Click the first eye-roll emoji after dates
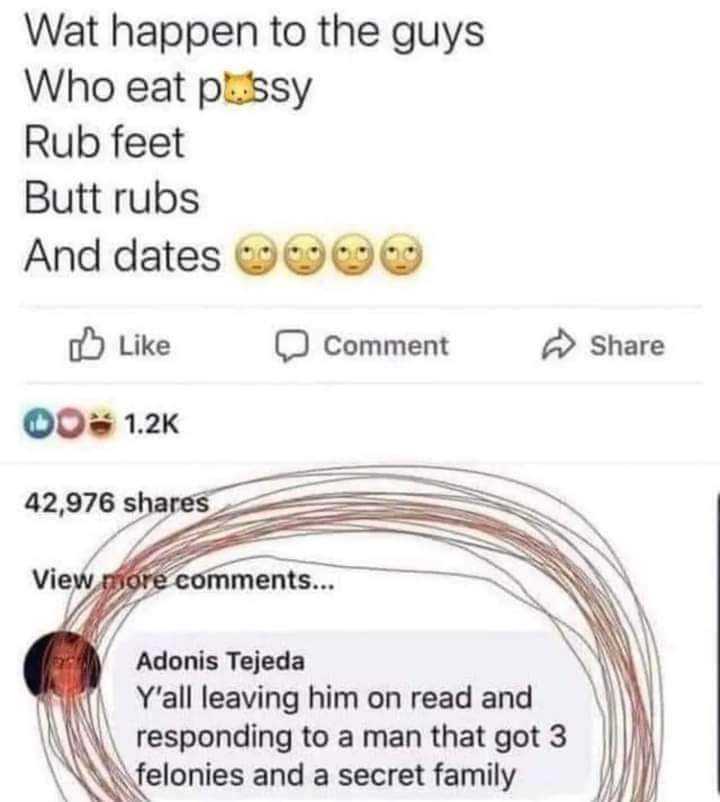The image size is (720, 802). click(254, 254)
